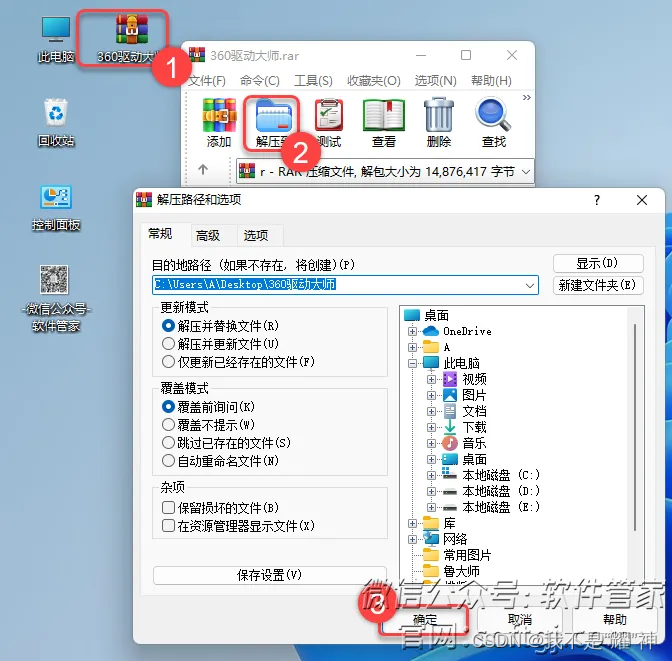Click the 保存设置(V) button

pos(270,575)
